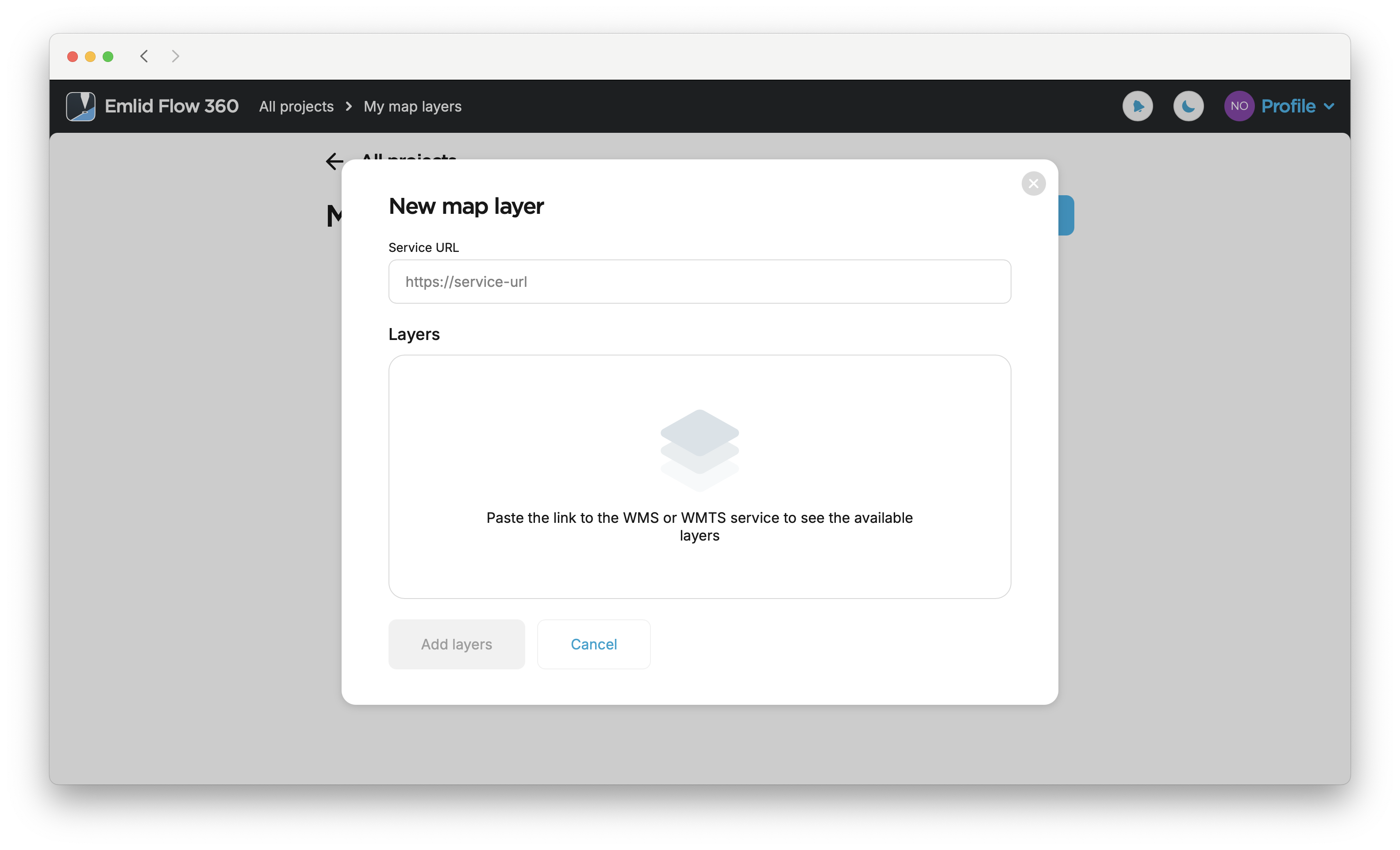This screenshot has height=850, width=1400.
Task: Click the back arrow to All projects
Action: pos(334,162)
